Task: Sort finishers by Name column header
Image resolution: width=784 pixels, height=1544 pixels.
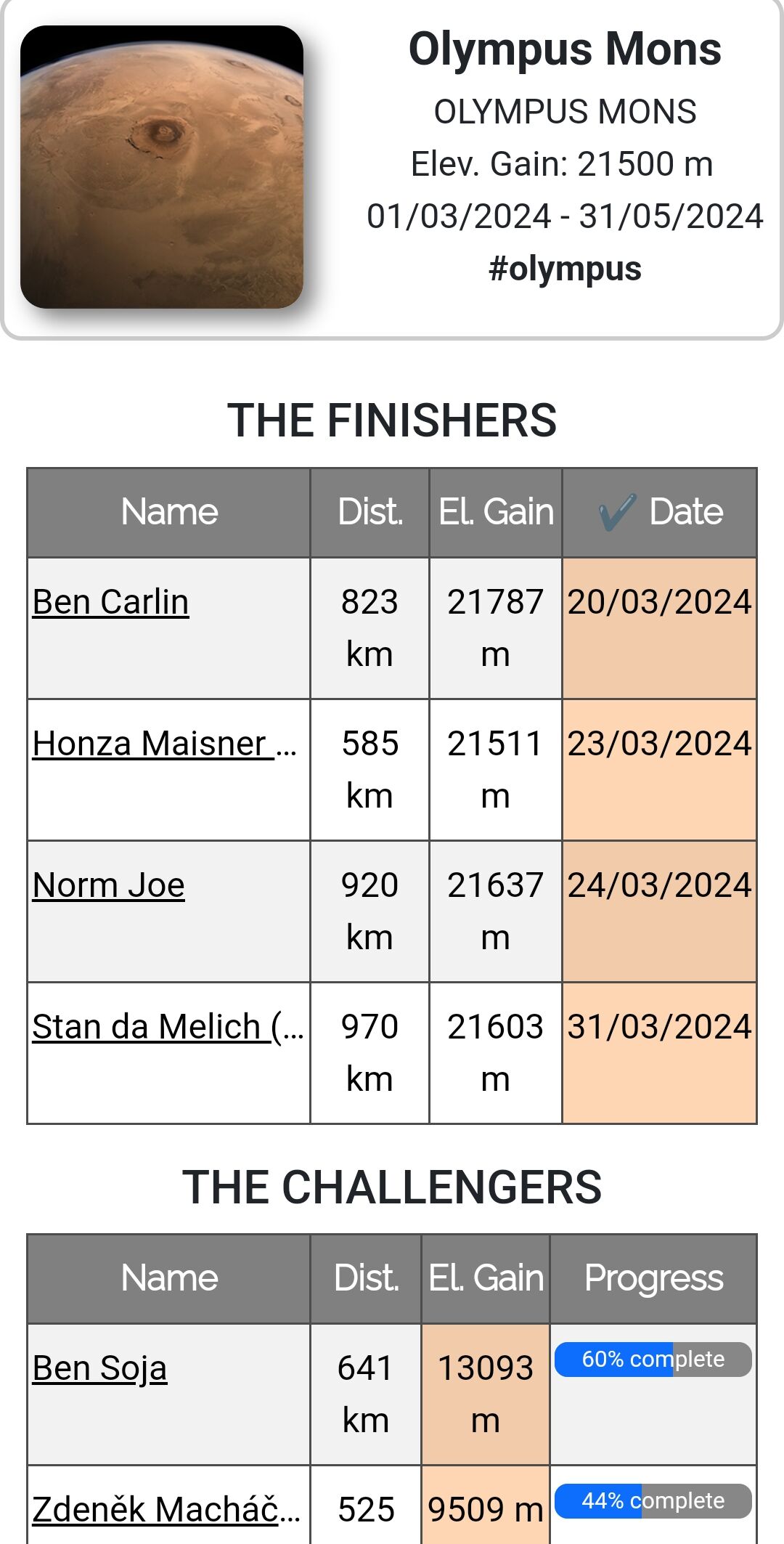Action: coord(169,512)
